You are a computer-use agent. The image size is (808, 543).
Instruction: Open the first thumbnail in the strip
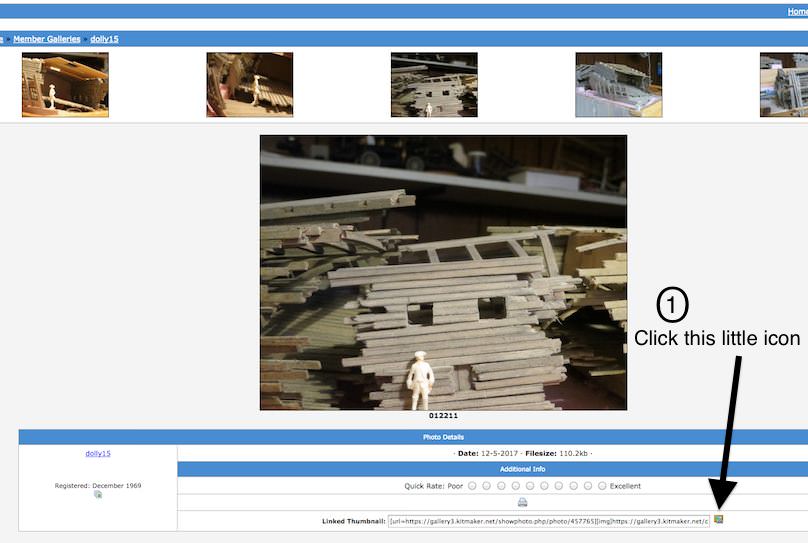pos(65,85)
